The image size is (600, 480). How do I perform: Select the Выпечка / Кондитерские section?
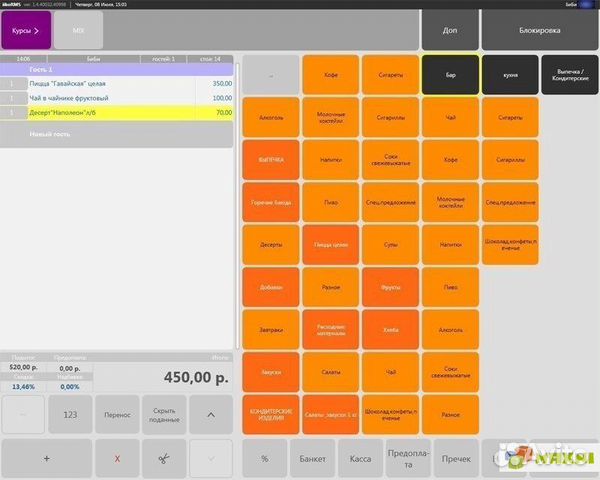click(569, 75)
